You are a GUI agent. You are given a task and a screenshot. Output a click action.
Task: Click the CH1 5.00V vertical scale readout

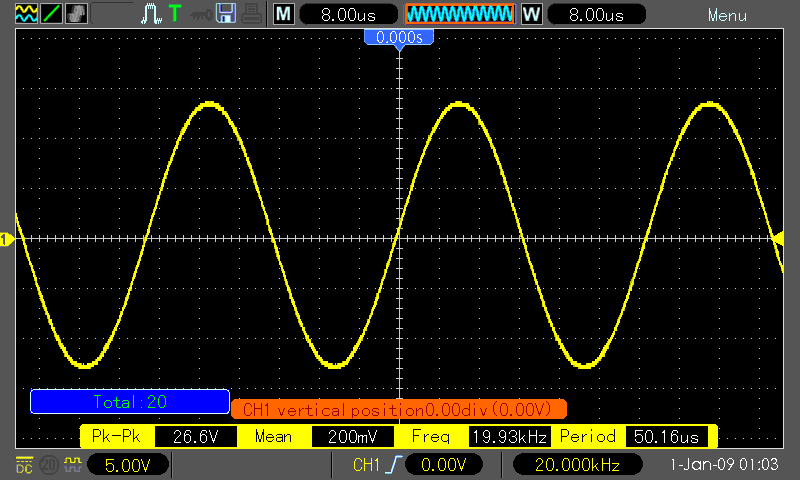click(128, 465)
